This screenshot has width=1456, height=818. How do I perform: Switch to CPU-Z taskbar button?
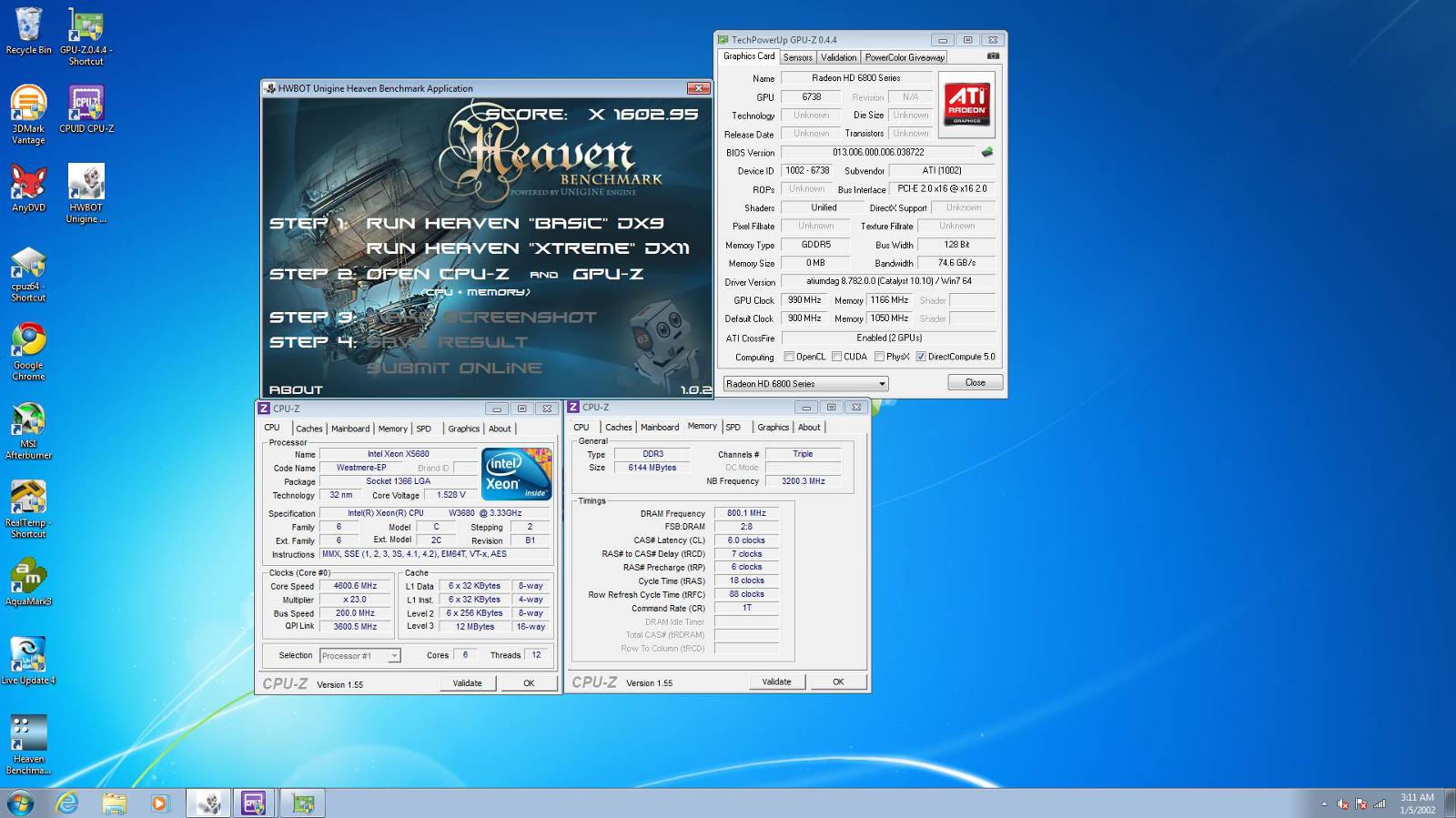tap(254, 803)
